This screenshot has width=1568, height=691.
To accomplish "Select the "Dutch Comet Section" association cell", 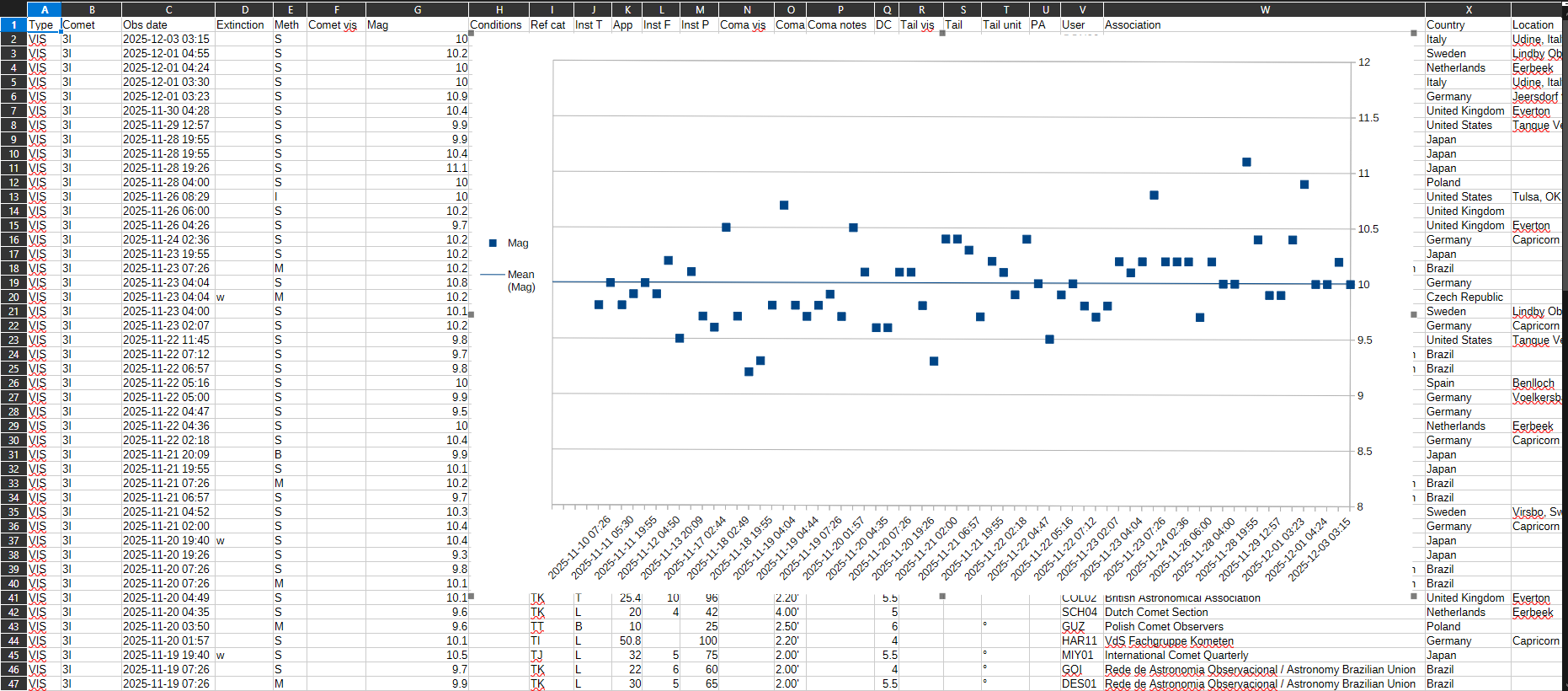I will pos(1264,612).
